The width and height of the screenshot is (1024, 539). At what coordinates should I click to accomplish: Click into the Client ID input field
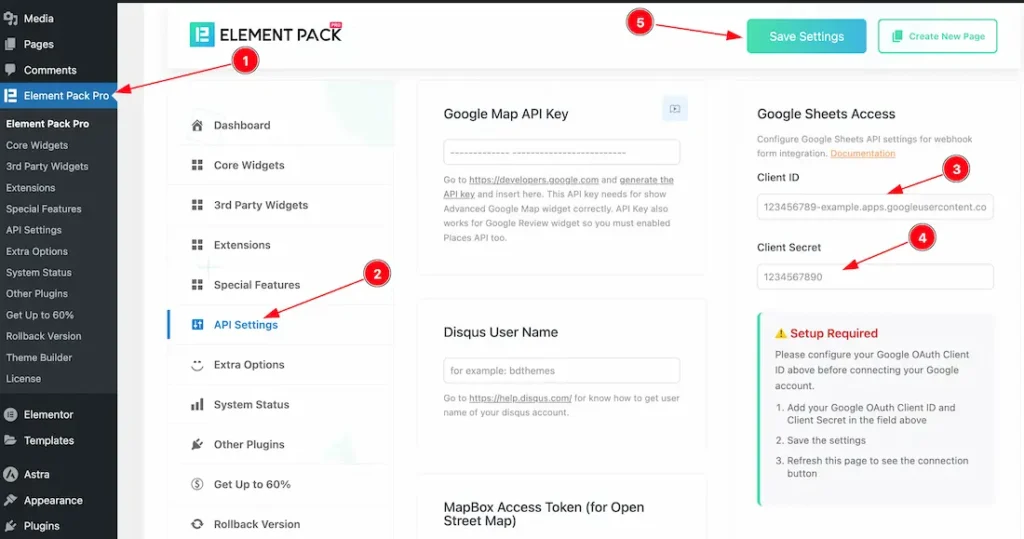pos(875,207)
